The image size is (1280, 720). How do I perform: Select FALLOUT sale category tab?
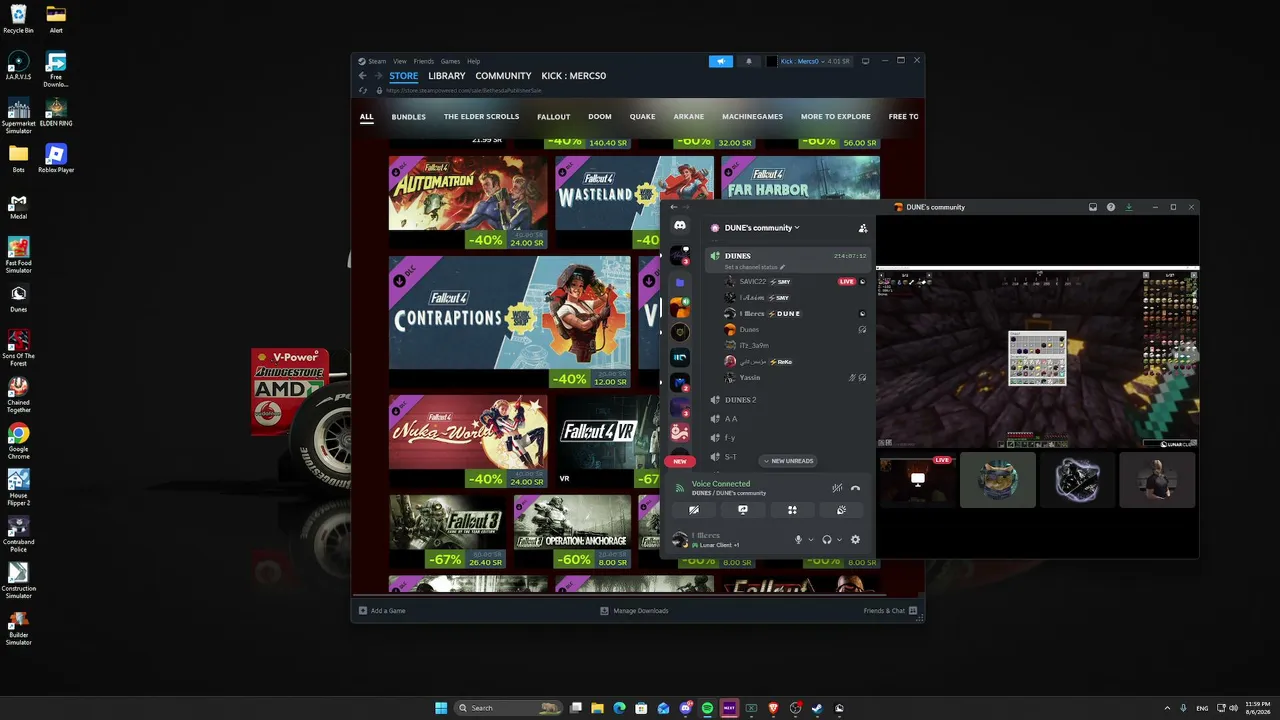[553, 117]
